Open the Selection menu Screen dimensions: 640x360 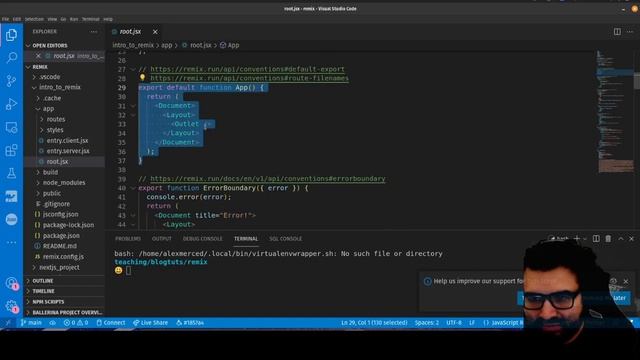(x=34, y=19)
